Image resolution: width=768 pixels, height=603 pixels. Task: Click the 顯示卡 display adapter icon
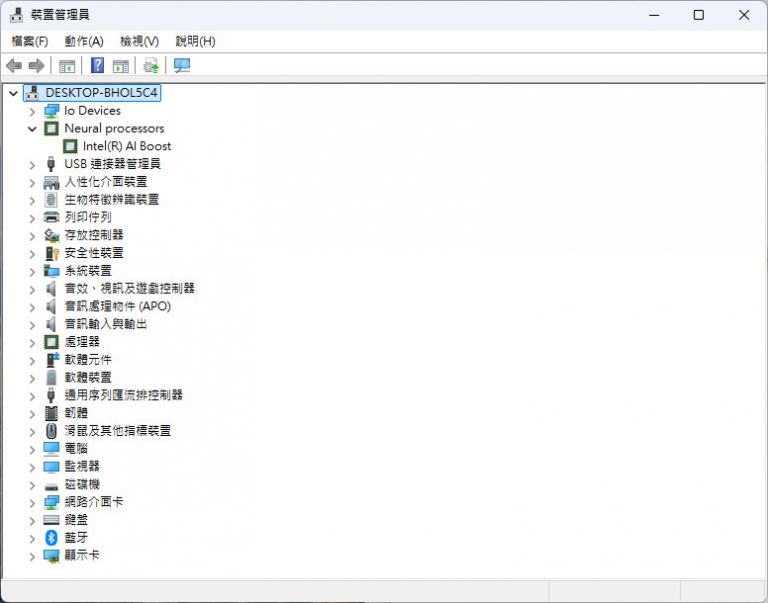click(x=51, y=555)
